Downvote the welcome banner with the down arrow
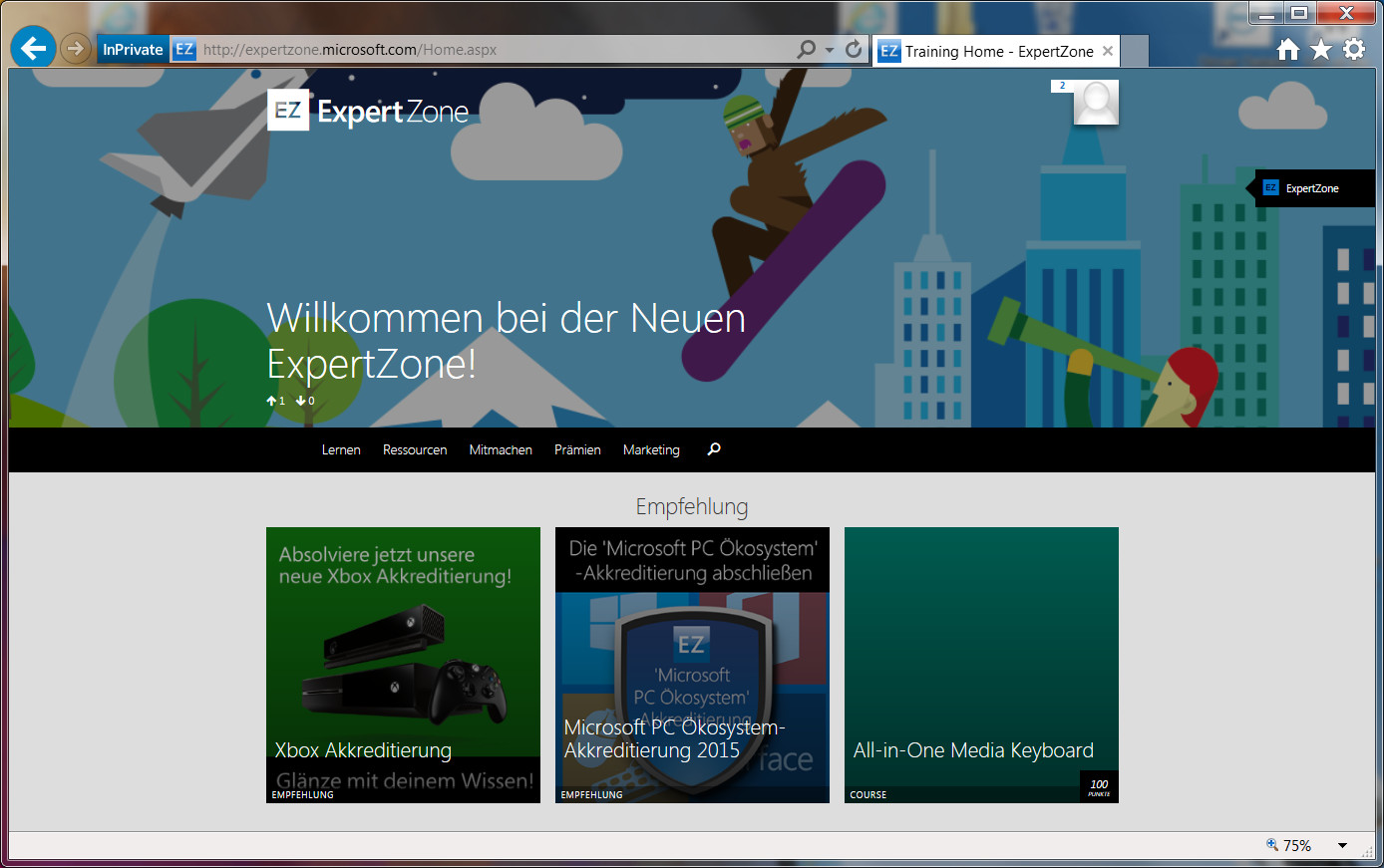The image size is (1384, 868). click(x=303, y=400)
